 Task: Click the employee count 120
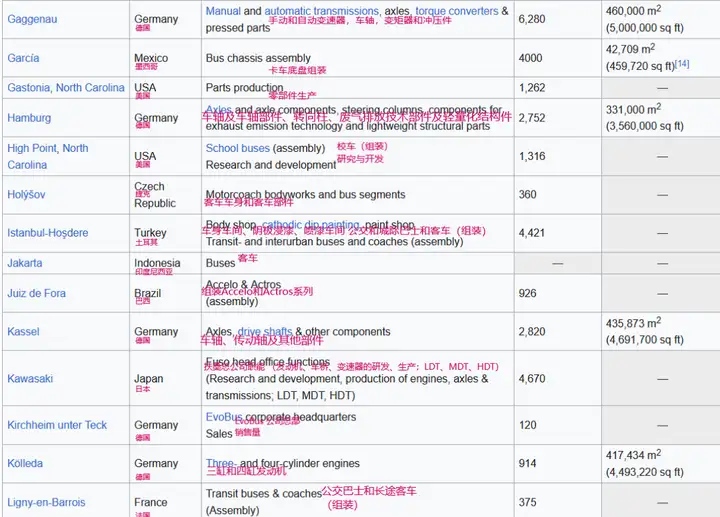pyautogui.click(x=528, y=425)
